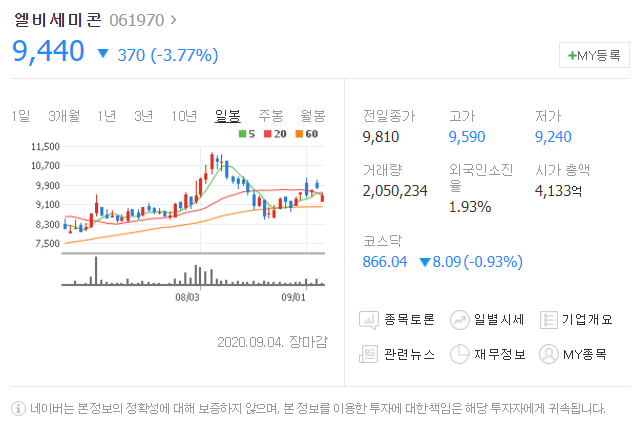The width and height of the screenshot is (638, 422).
Task: Open the KOSDAQ index value 866.04
Action: (385, 262)
